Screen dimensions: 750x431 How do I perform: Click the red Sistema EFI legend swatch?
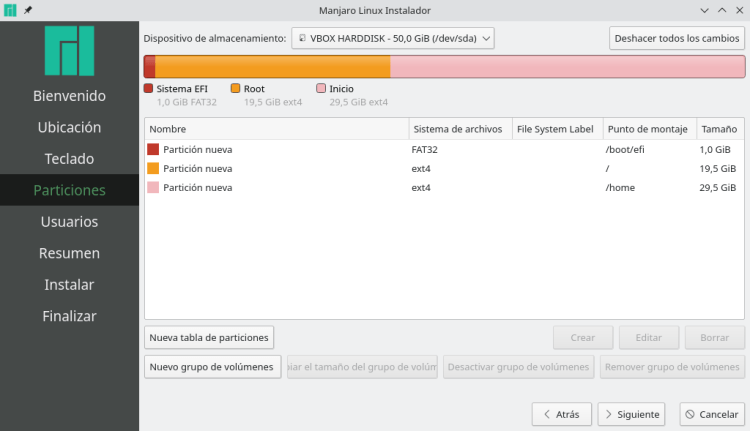click(148, 88)
